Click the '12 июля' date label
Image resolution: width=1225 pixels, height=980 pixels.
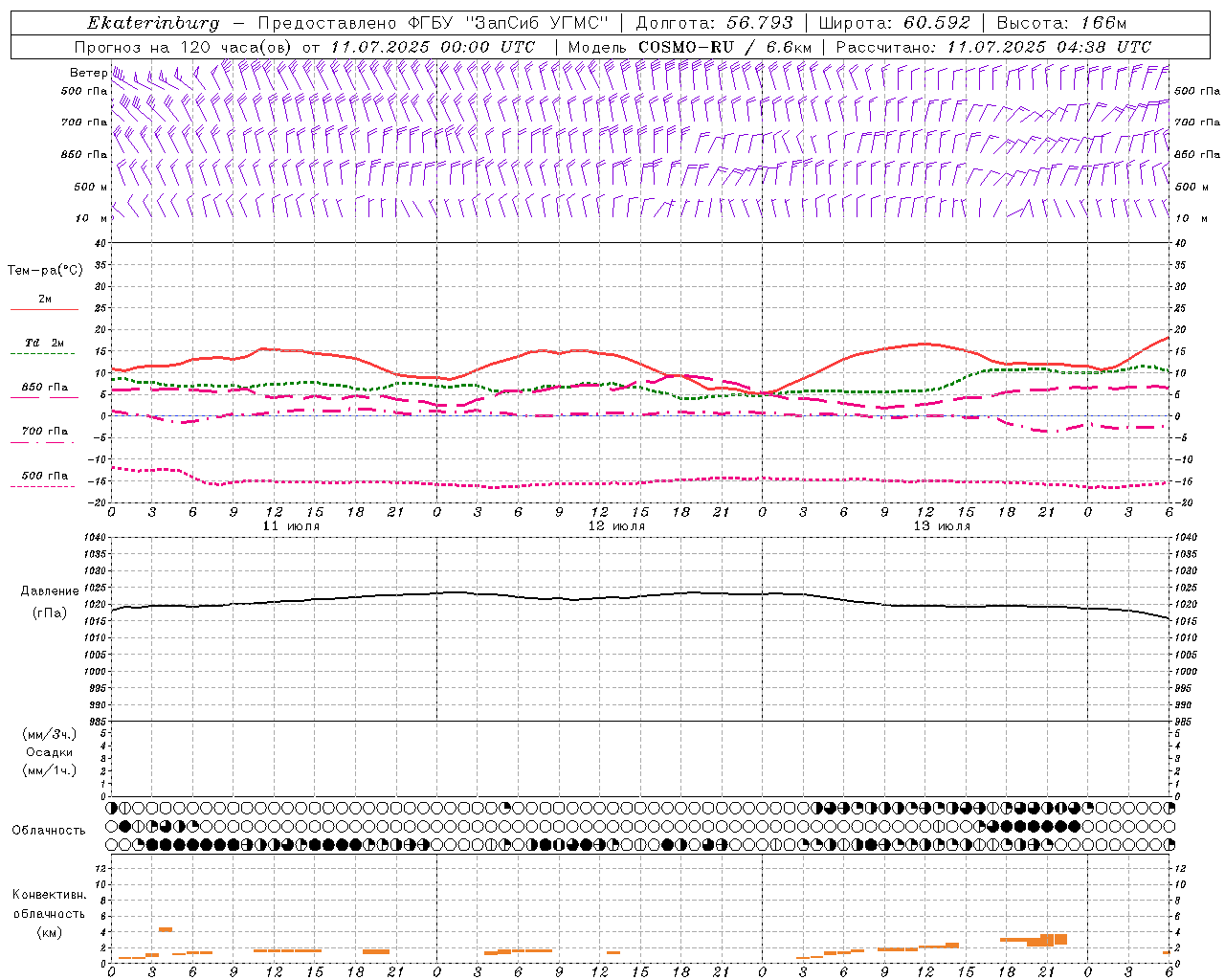point(616,526)
